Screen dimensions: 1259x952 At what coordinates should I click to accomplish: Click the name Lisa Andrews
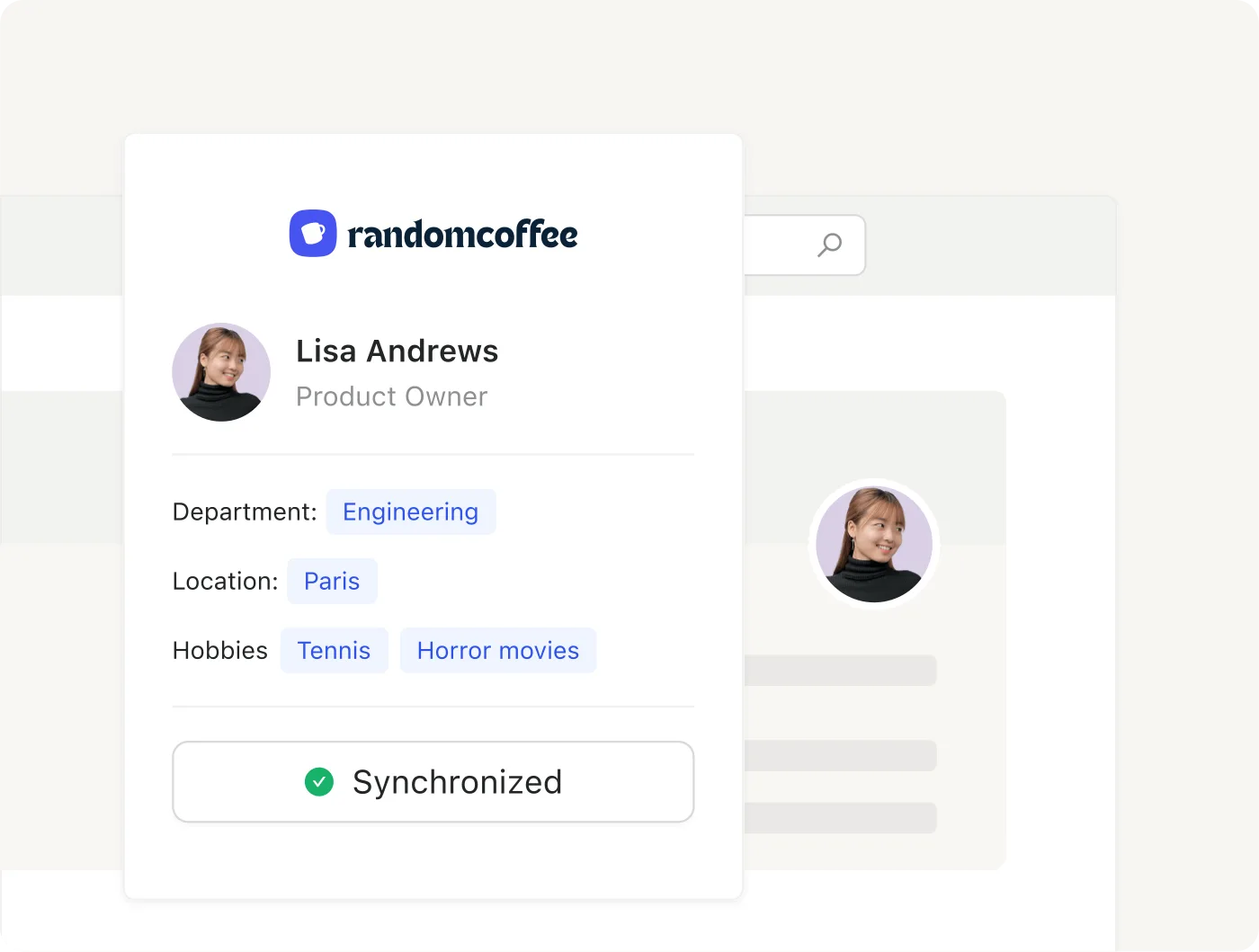point(397,351)
